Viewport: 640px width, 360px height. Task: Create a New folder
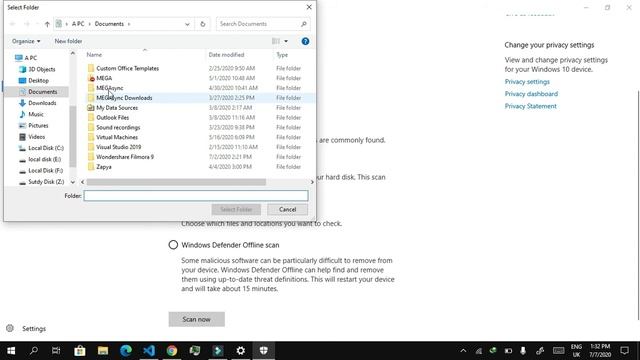point(68,41)
